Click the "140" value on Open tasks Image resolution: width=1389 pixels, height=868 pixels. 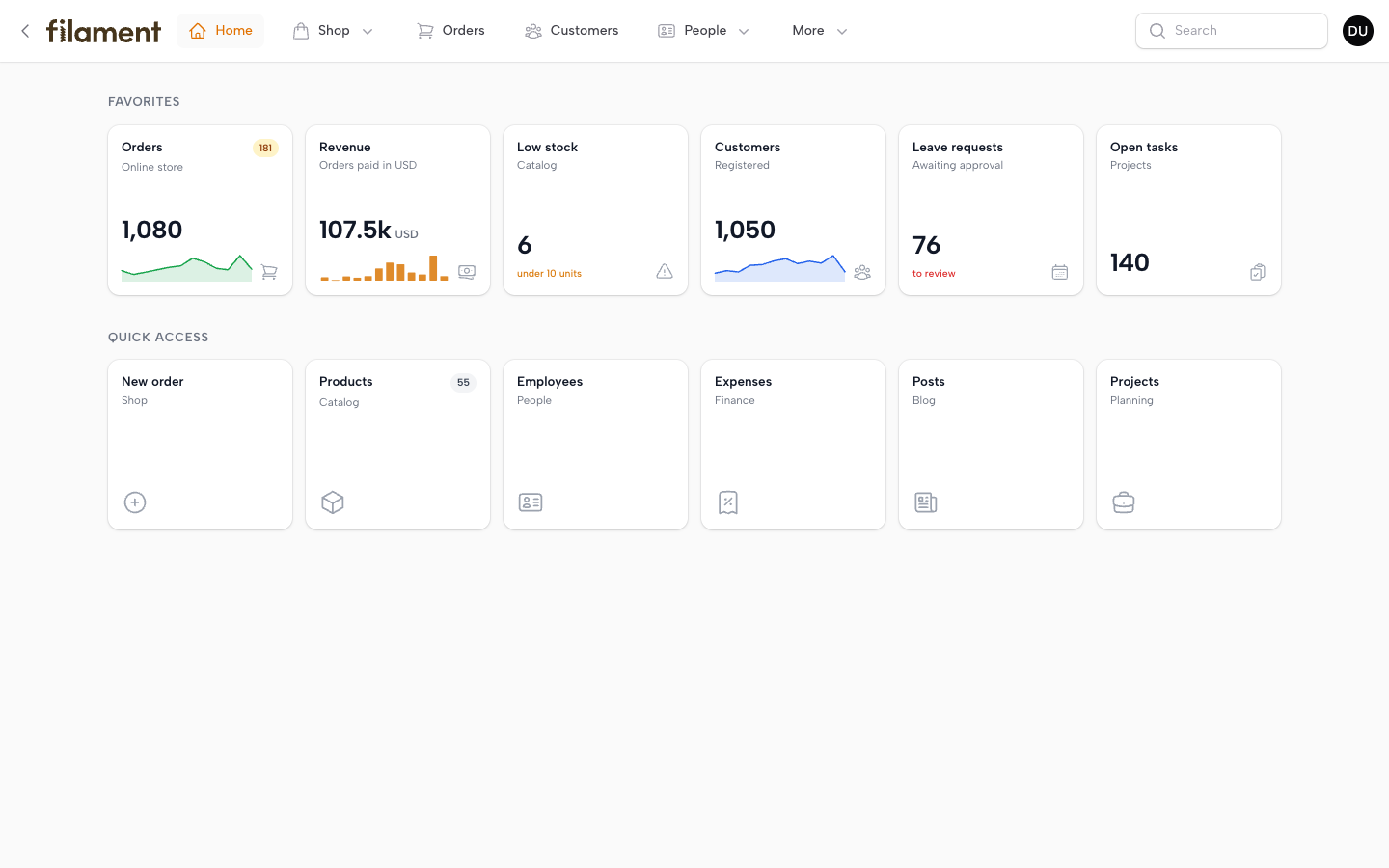click(1130, 262)
